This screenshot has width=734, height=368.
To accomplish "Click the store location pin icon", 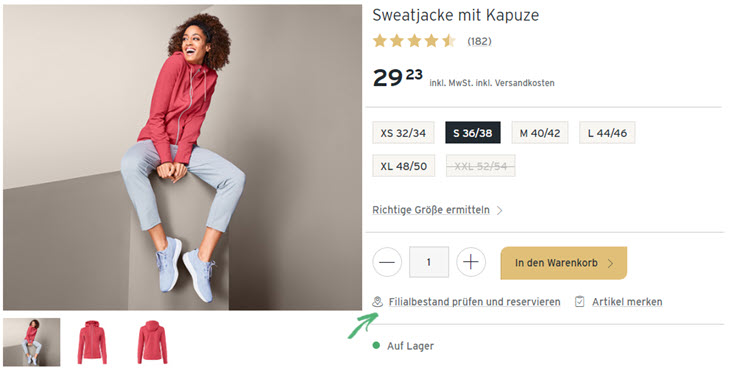I will click(377, 302).
